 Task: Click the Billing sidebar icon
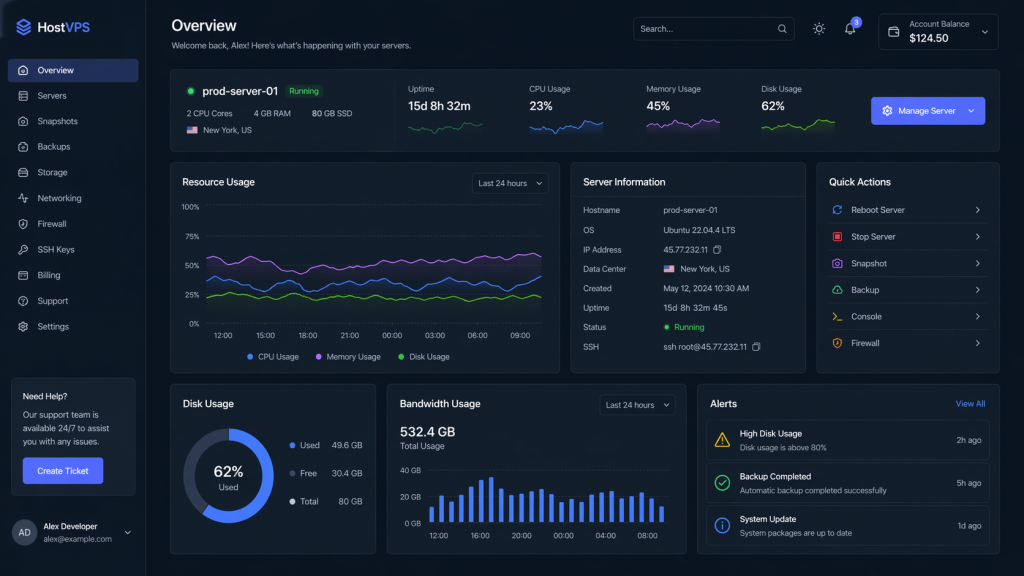pos(25,275)
